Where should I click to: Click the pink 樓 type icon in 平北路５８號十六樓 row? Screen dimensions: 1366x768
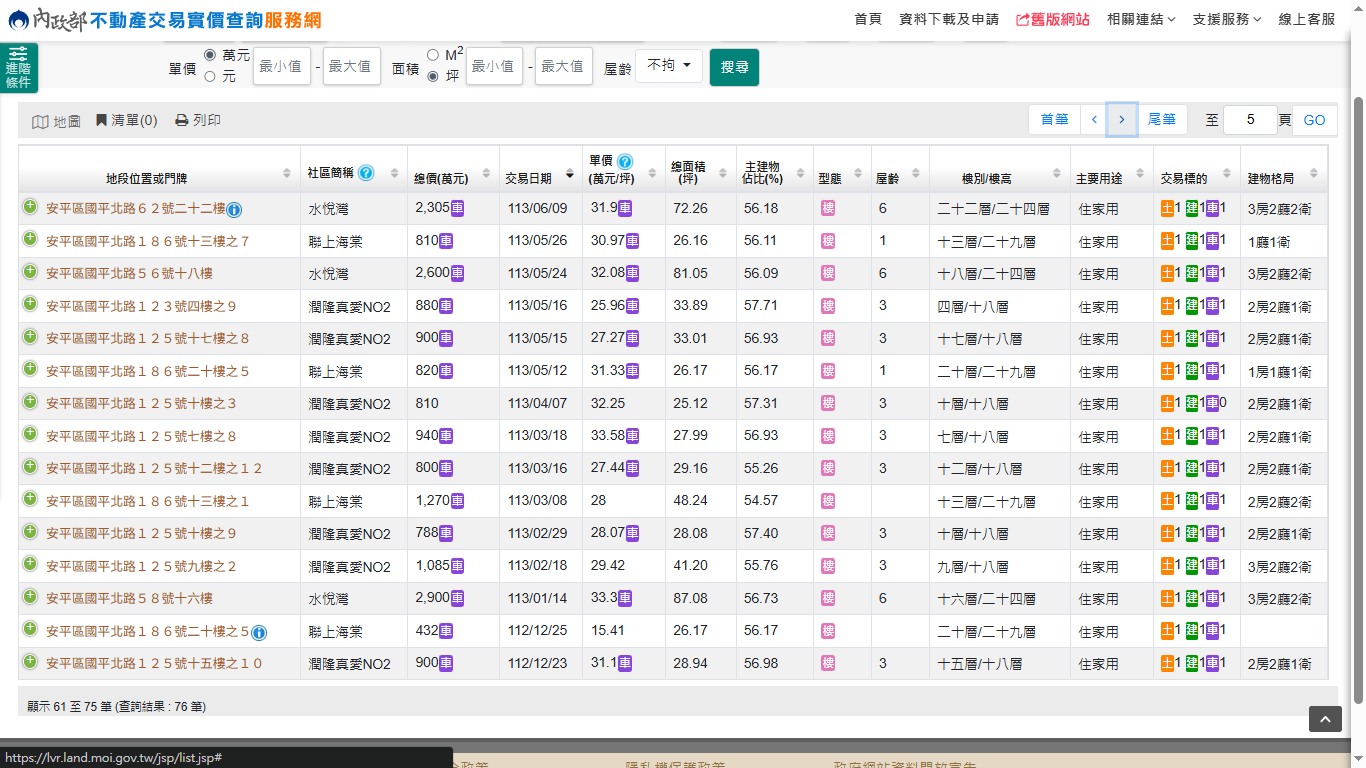828,598
